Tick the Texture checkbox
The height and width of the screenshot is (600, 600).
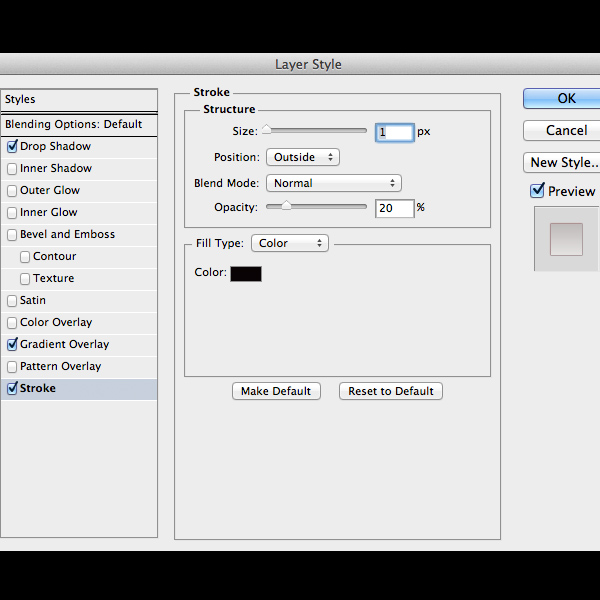(x=25, y=279)
